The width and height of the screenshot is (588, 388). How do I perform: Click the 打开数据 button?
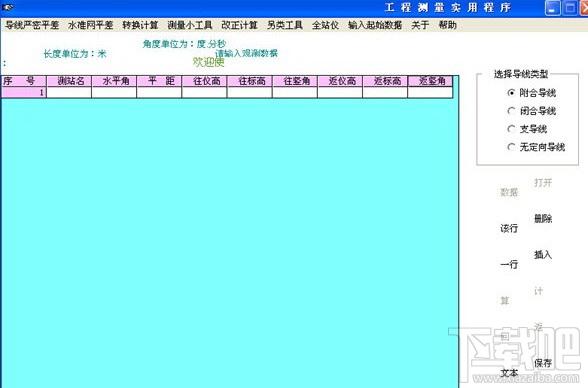pos(526,187)
